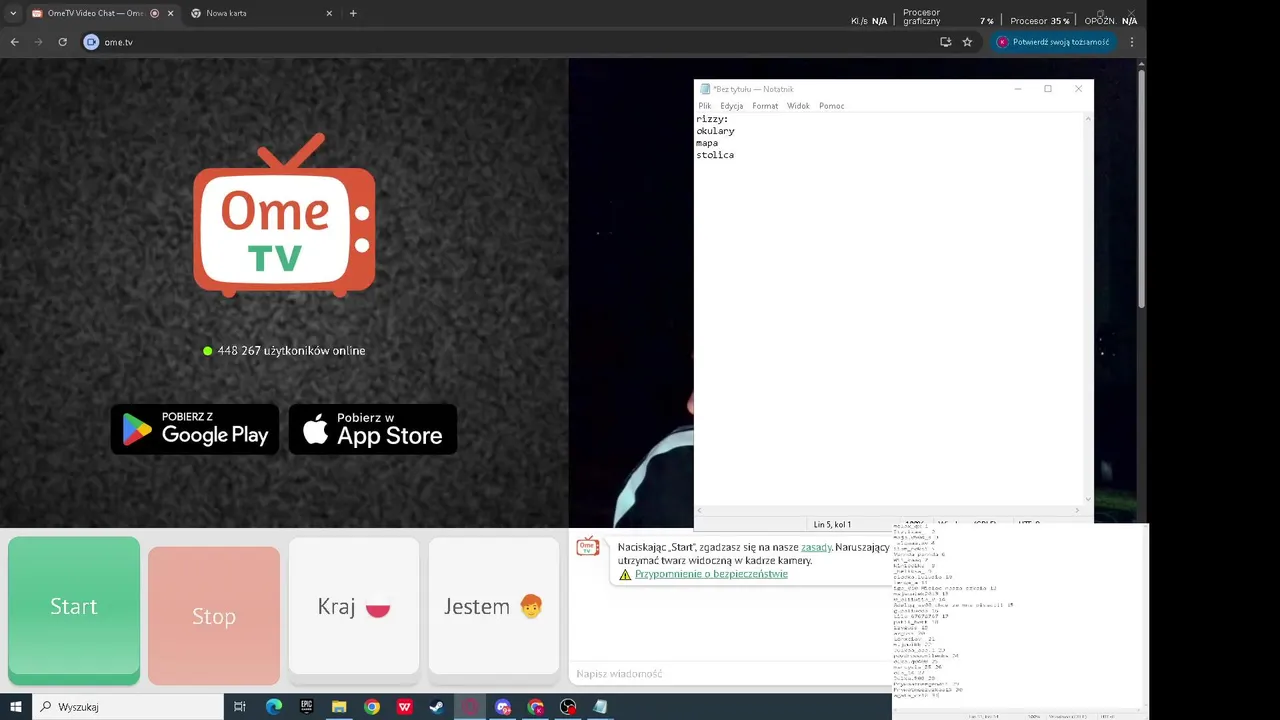1280x720 pixels.
Task: Open Steam from the taskbar
Action: click(437, 707)
